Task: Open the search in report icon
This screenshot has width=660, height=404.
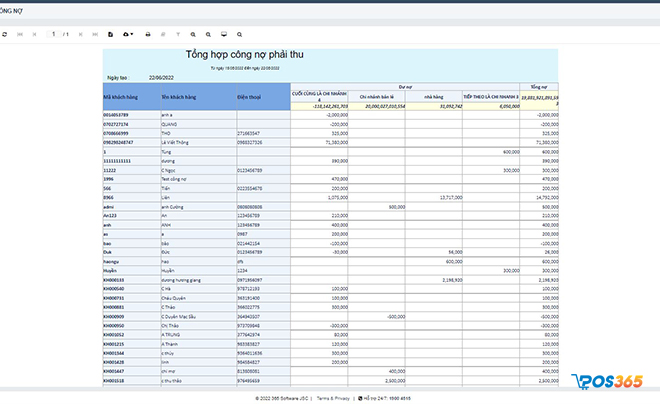Action: pyautogui.click(x=239, y=35)
